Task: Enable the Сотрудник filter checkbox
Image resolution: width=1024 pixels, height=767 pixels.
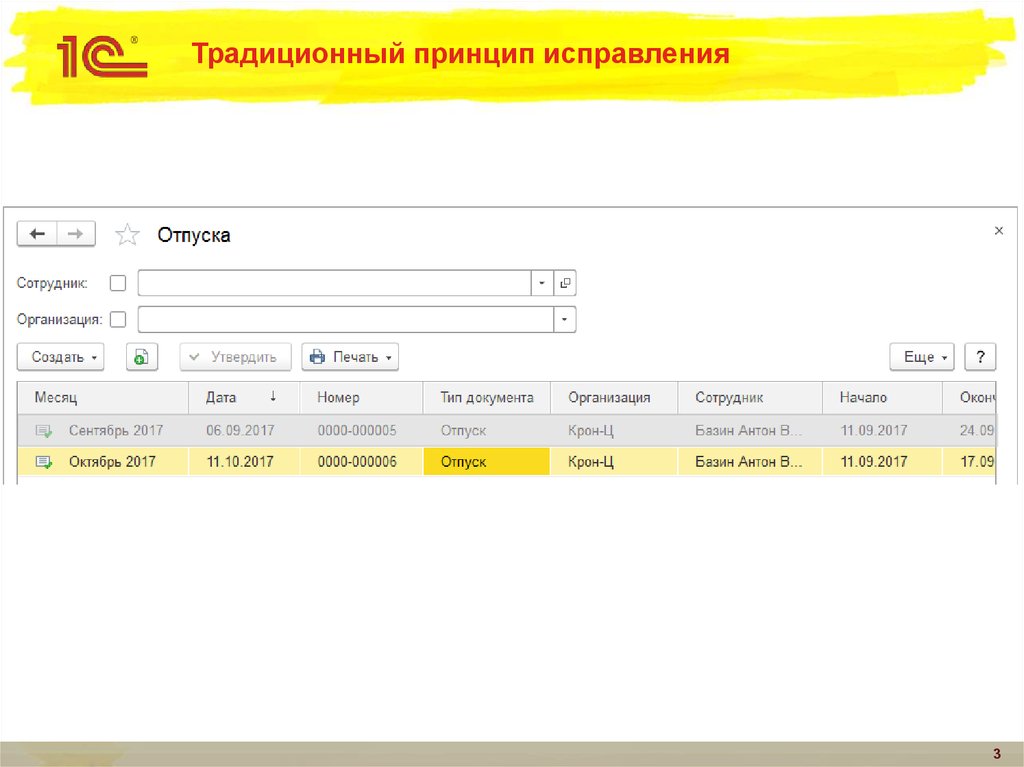Action: tap(118, 282)
